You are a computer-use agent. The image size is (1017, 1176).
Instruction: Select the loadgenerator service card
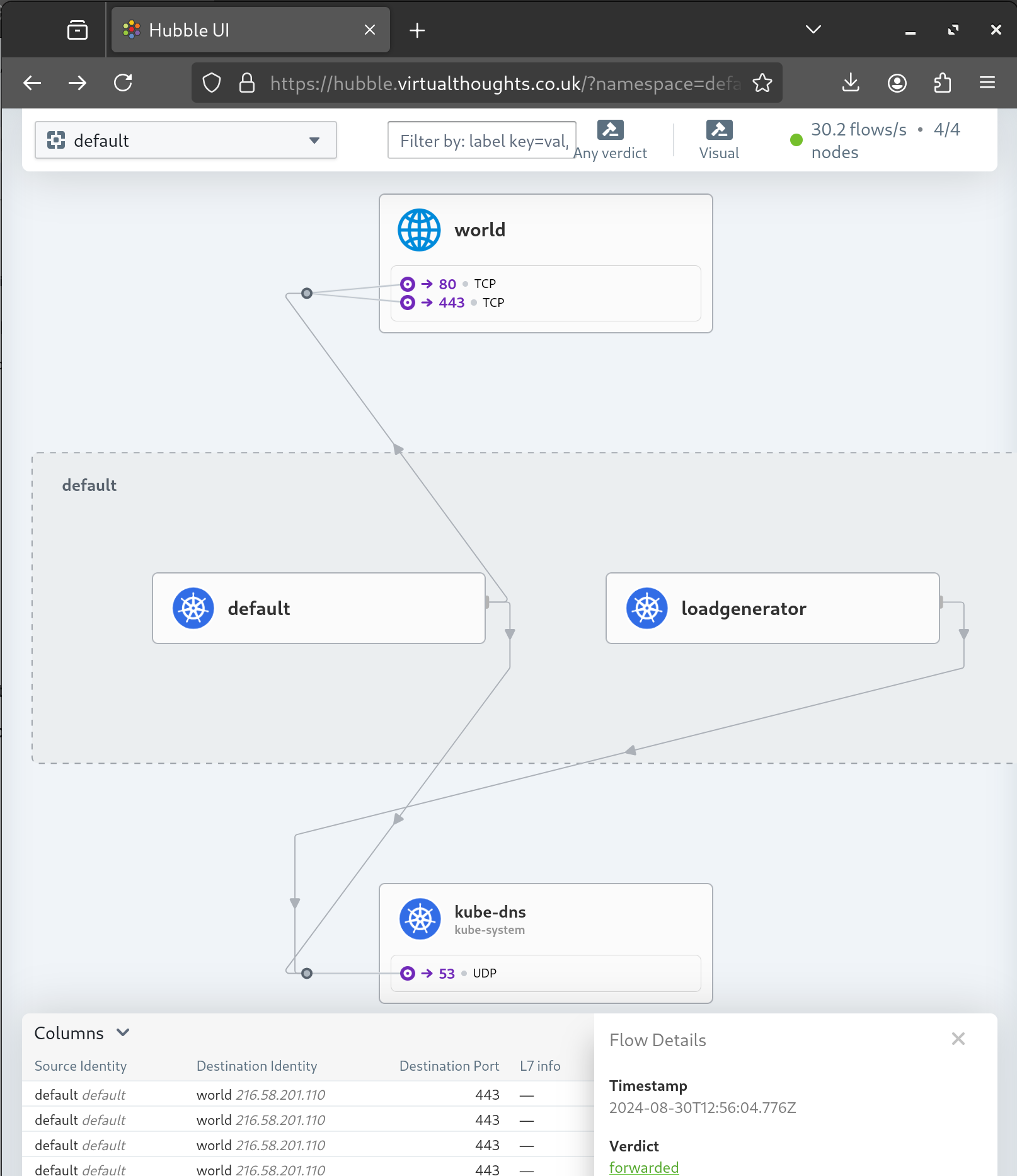pyautogui.click(x=773, y=608)
